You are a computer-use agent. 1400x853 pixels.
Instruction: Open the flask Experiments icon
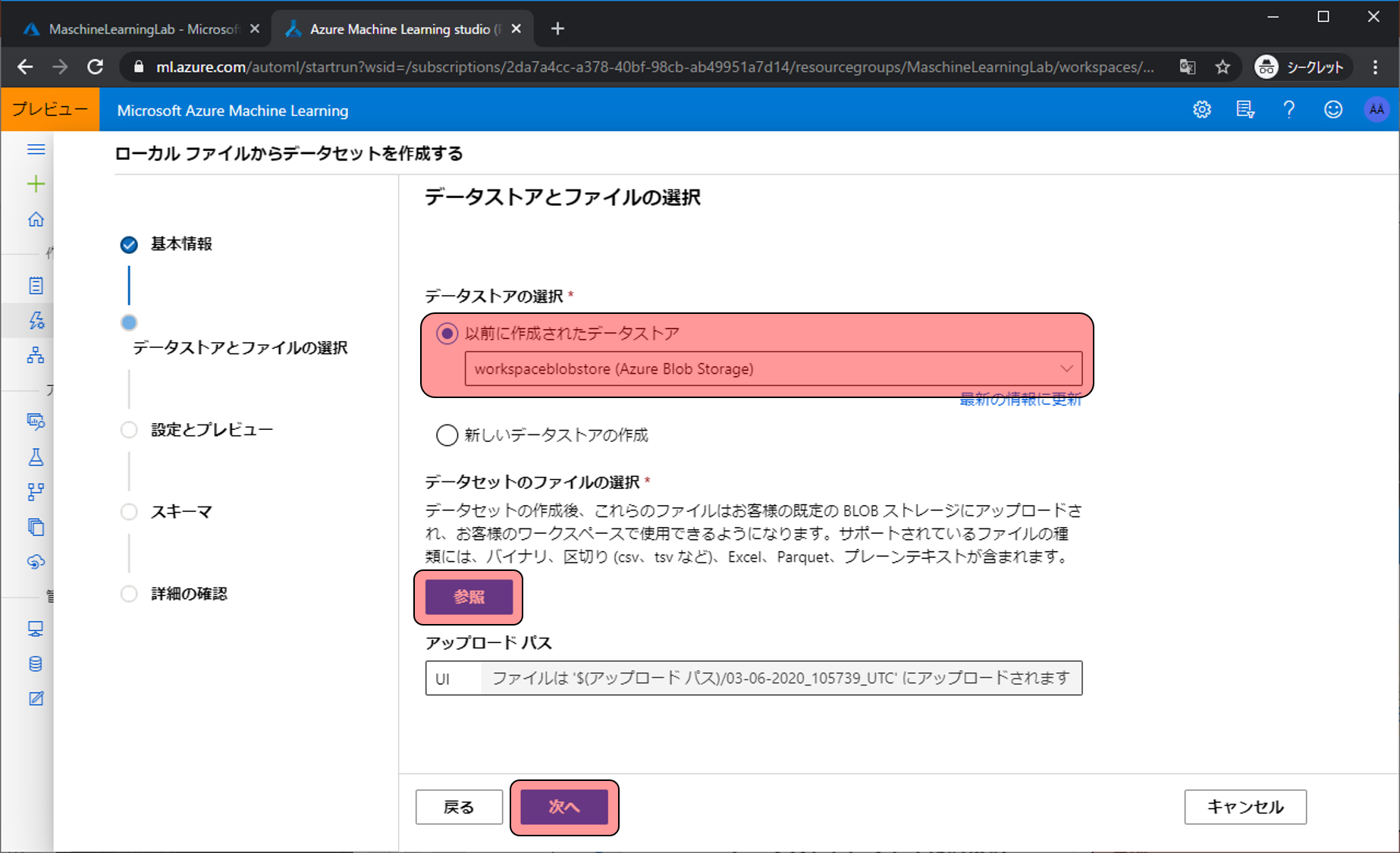(36, 457)
